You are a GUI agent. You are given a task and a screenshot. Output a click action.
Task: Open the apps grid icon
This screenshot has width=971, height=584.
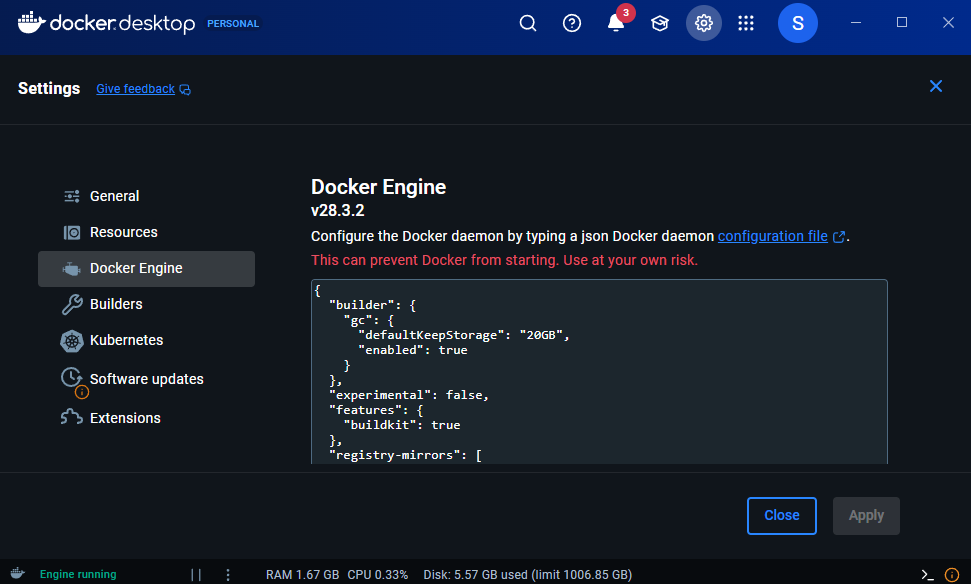pos(746,24)
